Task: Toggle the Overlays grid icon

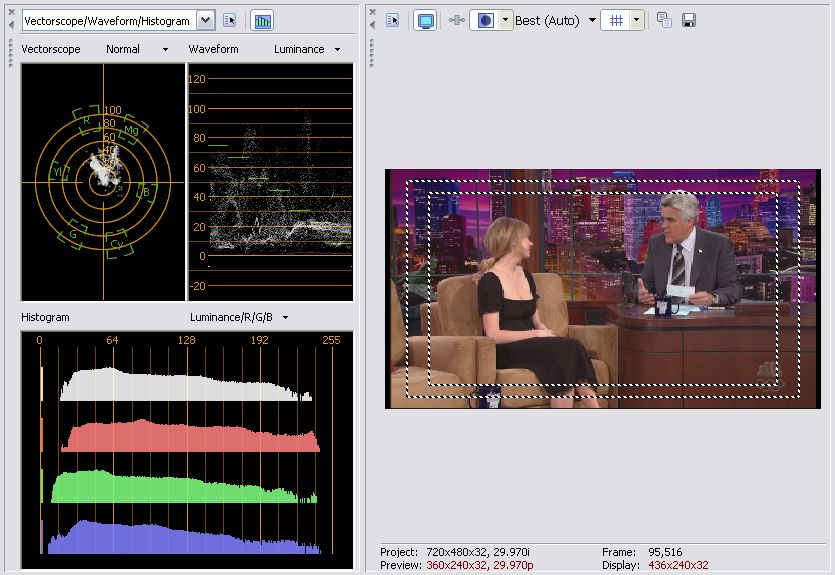Action: [x=616, y=21]
